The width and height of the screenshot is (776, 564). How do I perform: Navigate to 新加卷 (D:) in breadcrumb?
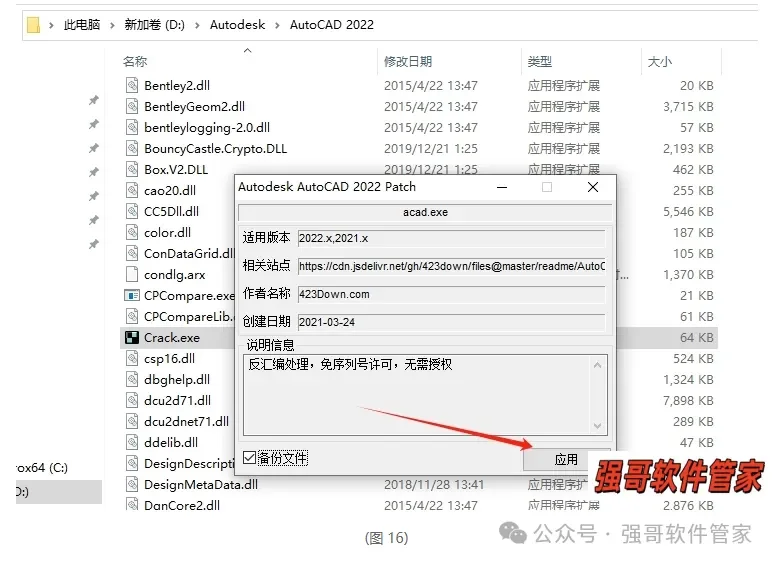pyautogui.click(x=154, y=25)
